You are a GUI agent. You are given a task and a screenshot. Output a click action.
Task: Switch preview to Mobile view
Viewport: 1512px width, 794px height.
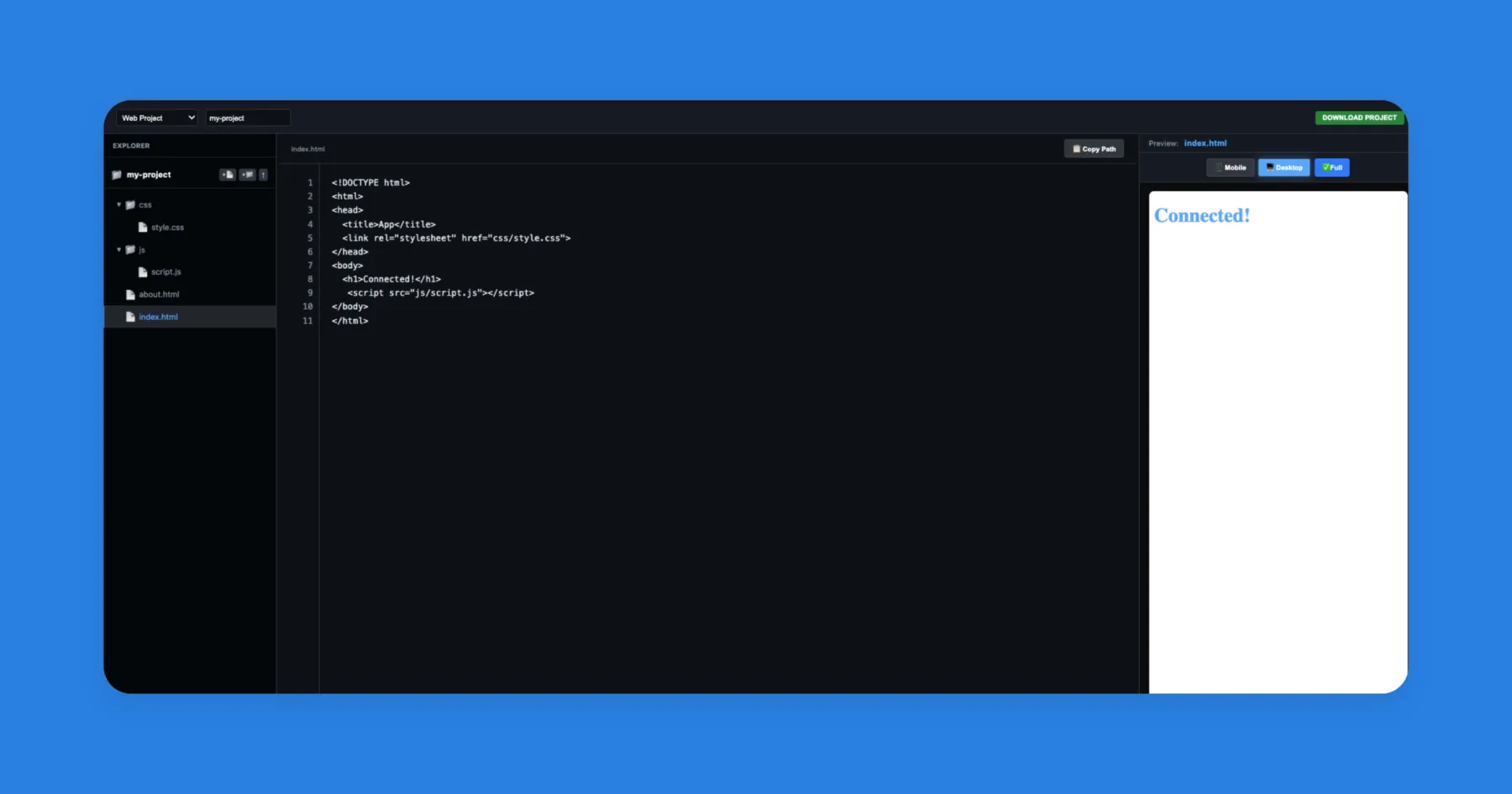(x=1231, y=167)
